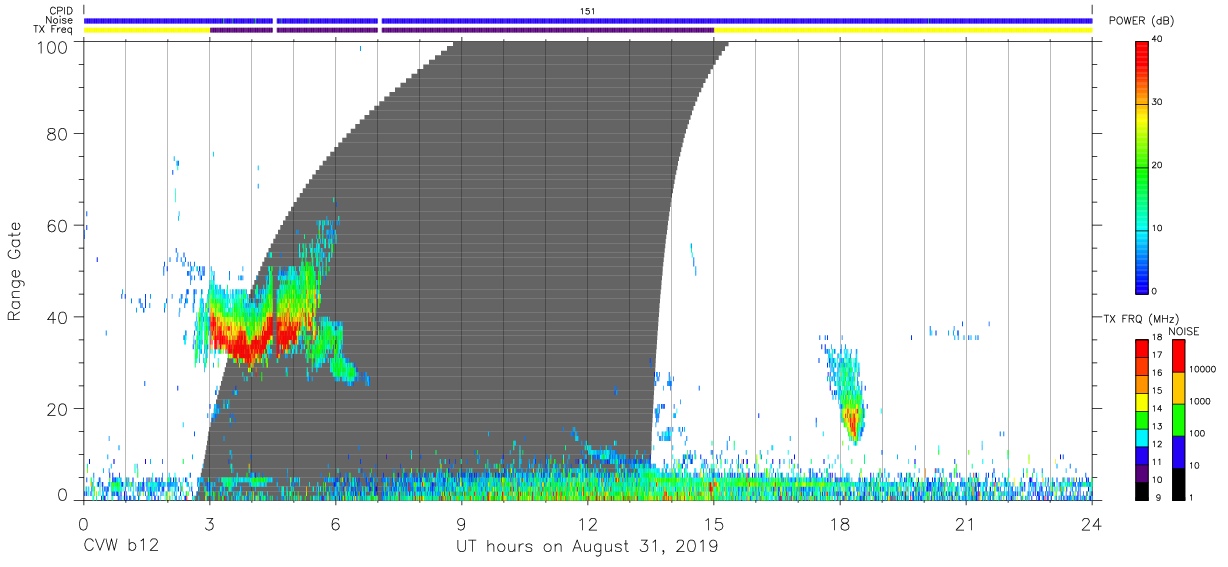Click the gray no-data region near 9 UT
This screenshot has height=567, width=1228.
(461, 270)
